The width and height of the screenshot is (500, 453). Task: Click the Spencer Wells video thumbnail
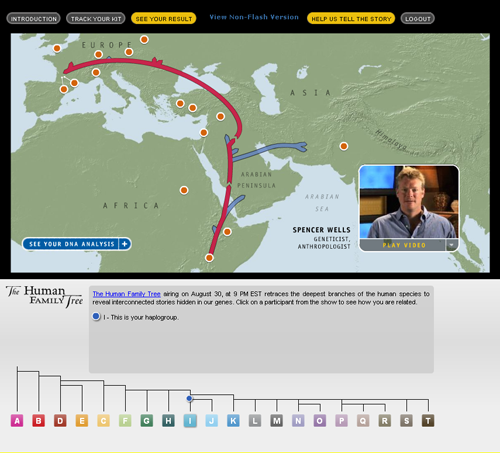pyautogui.click(x=409, y=202)
